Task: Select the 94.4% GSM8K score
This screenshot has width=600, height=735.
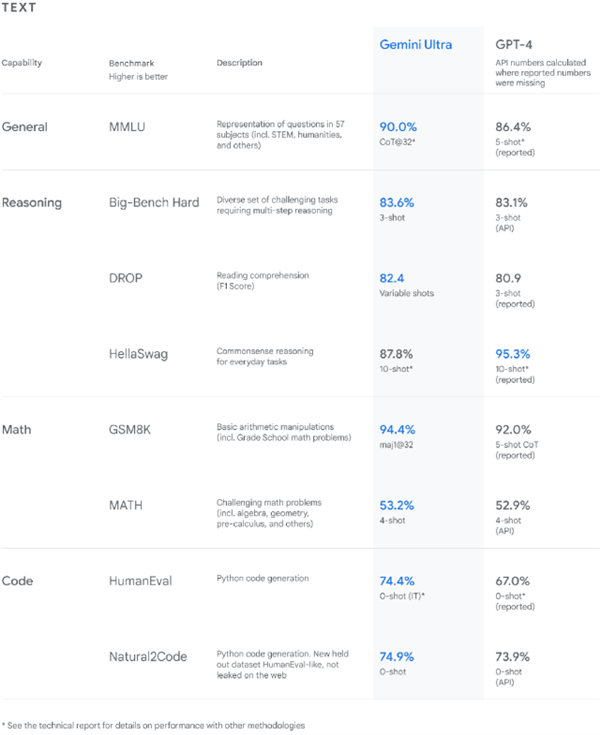Action: [398, 430]
